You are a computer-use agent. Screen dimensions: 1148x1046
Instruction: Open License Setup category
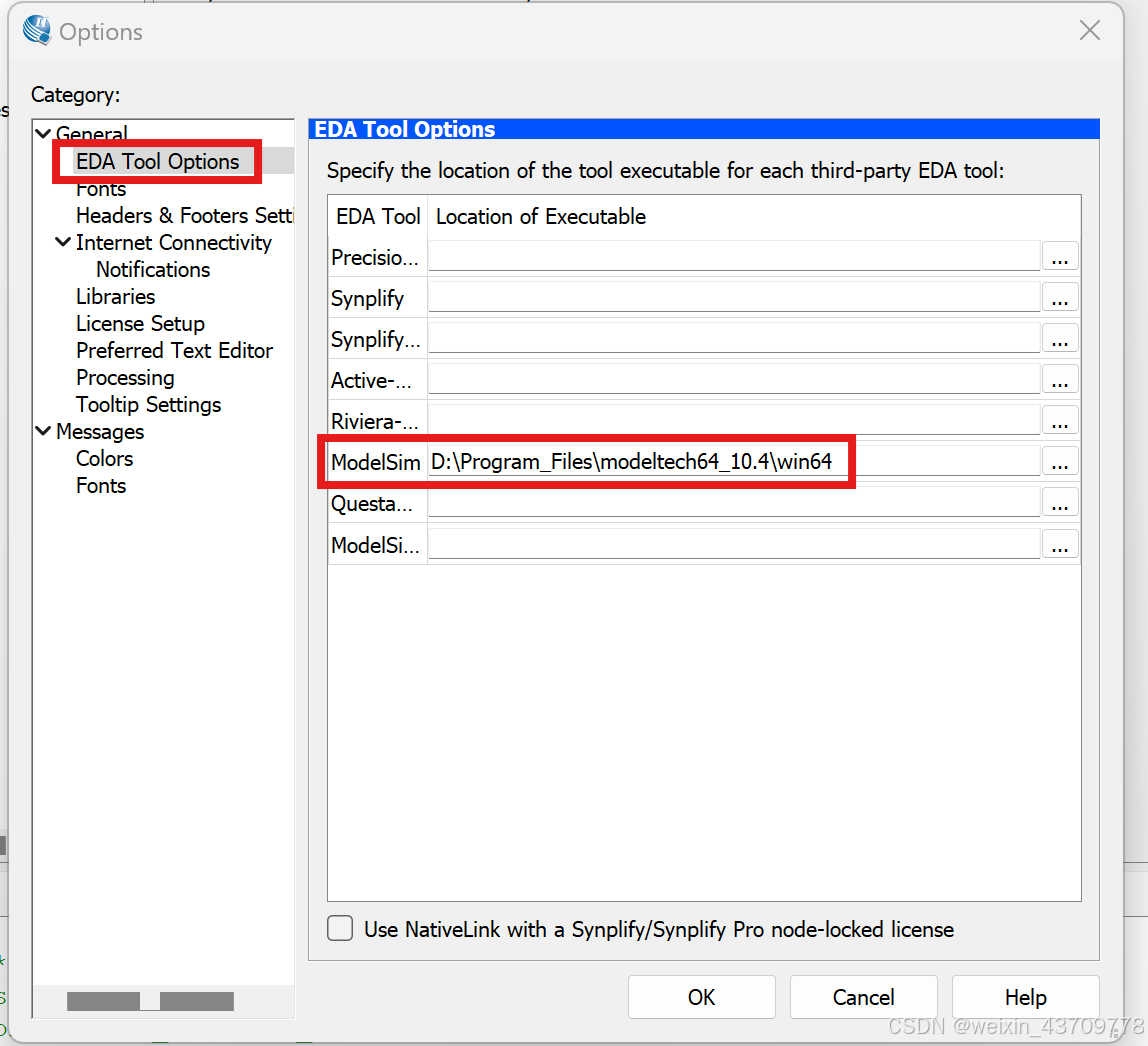141,324
